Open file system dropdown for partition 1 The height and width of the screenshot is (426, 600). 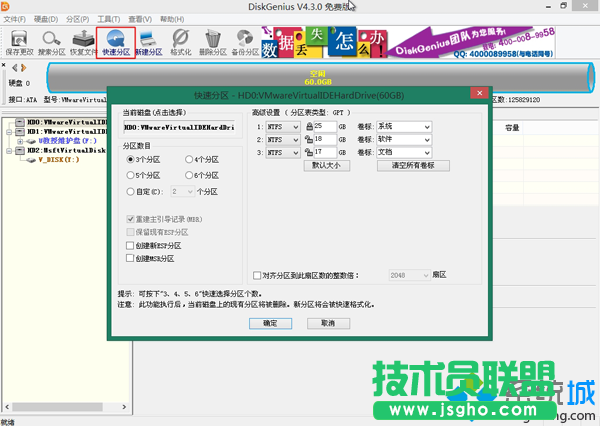pos(283,127)
